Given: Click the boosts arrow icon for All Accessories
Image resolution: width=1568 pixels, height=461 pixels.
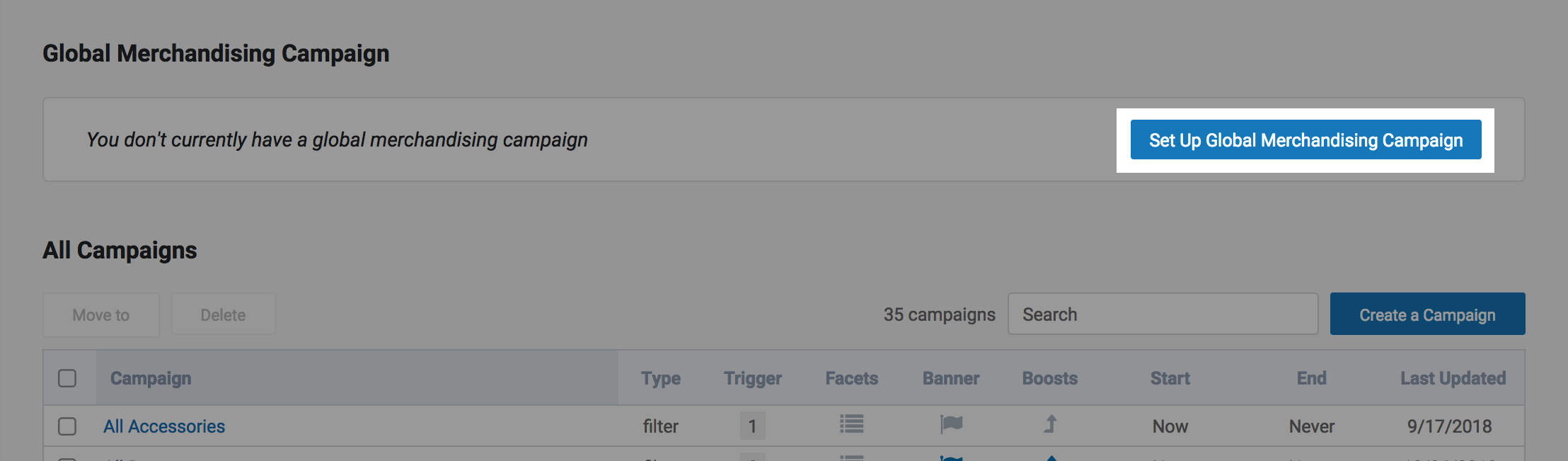Looking at the screenshot, I should (1050, 424).
